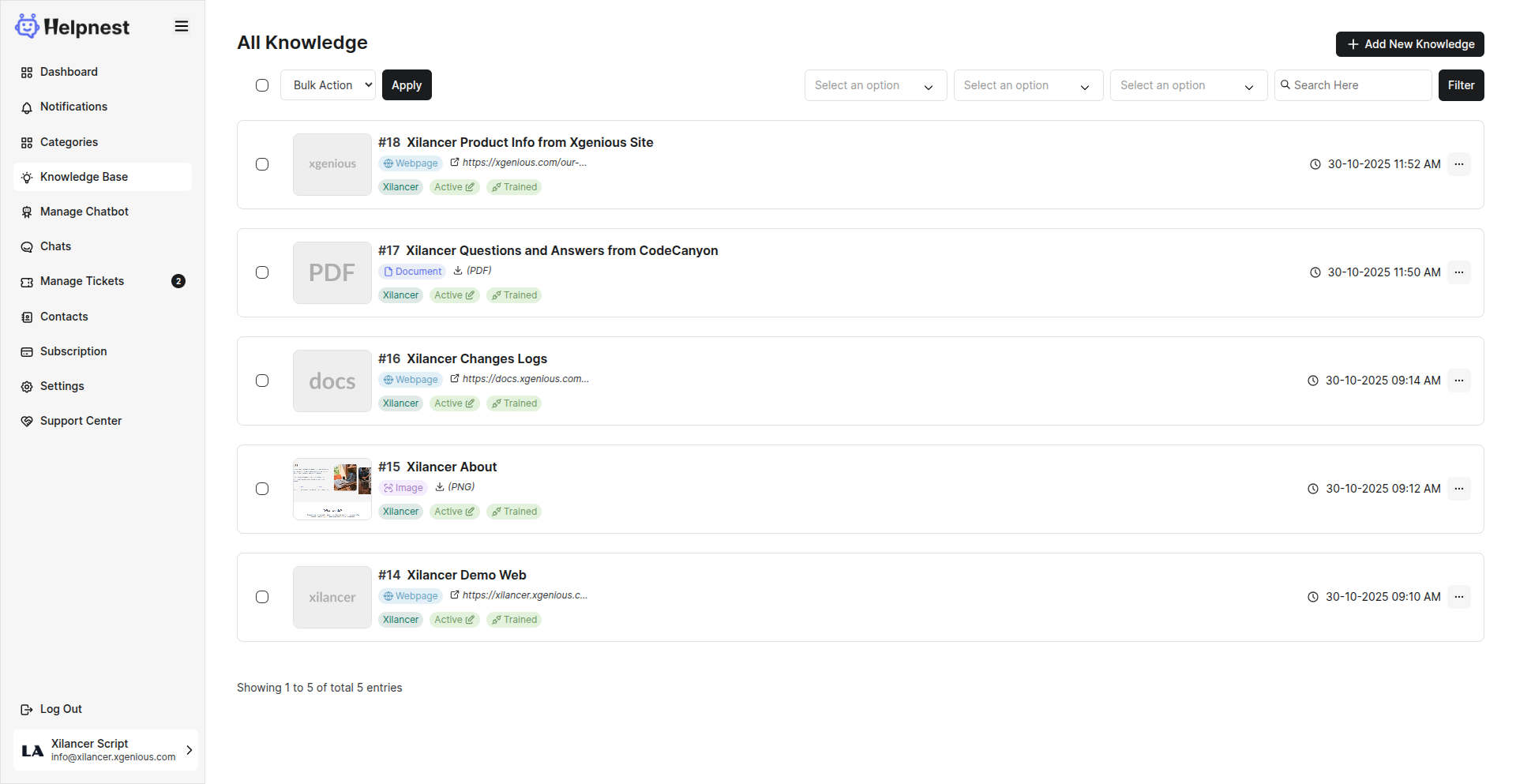This screenshot has height=784, width=1516.
Task: Click the search magnifier icon
Action: point(1285,84)
